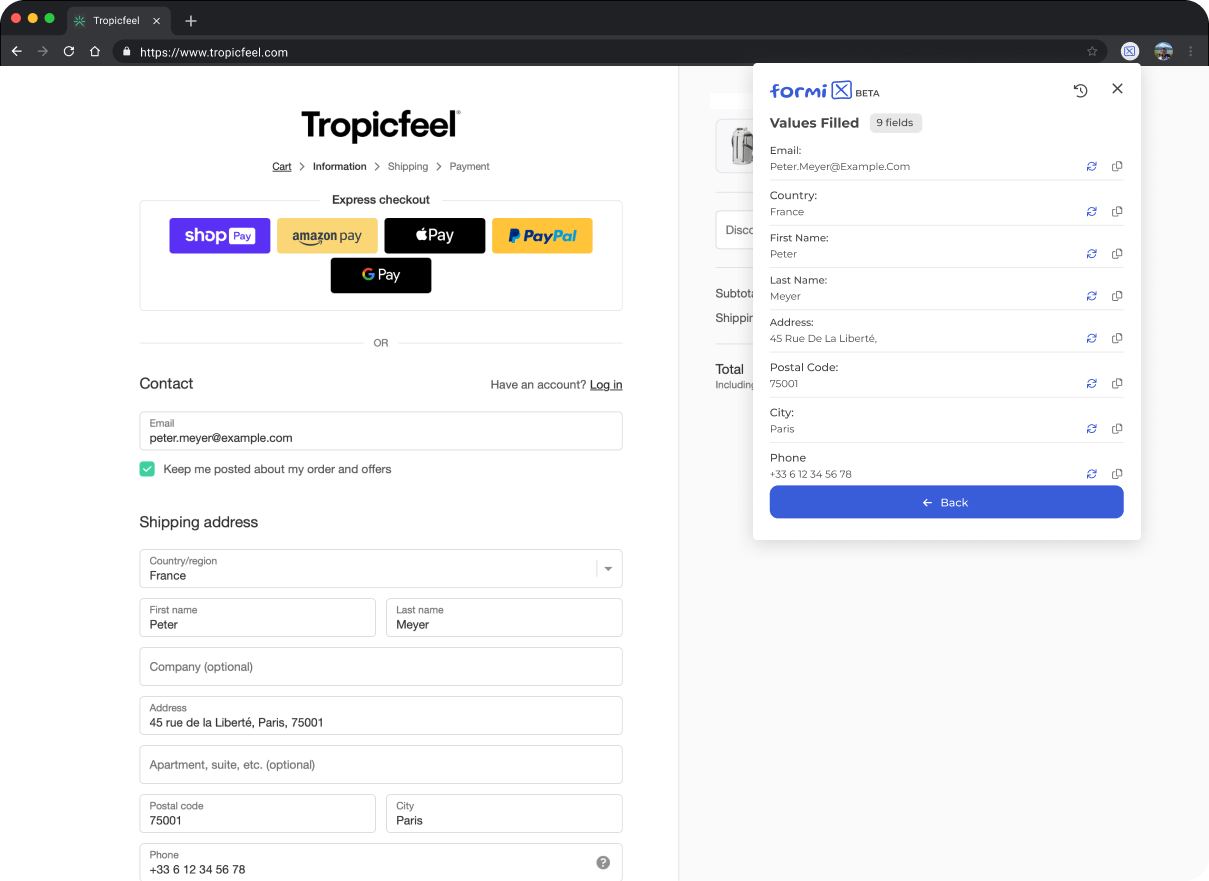Image resolution: width=1209 pixels, height=881 pixels.
Task: Click the Email input field
Action: click(381, 431)
